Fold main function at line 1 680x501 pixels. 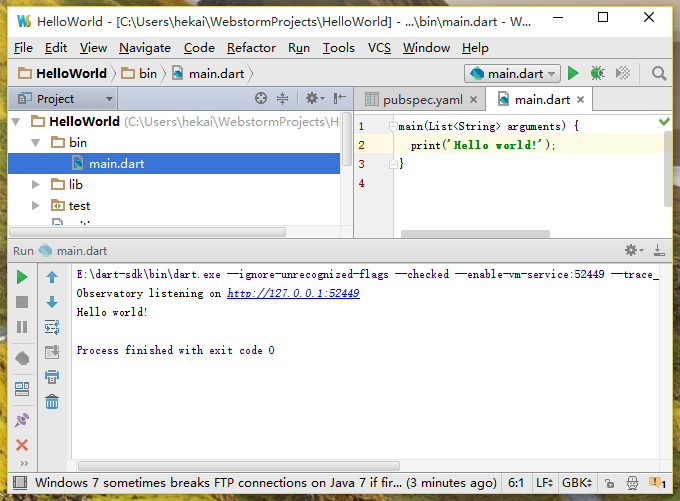pyautogui.click(x=393, y=127)
